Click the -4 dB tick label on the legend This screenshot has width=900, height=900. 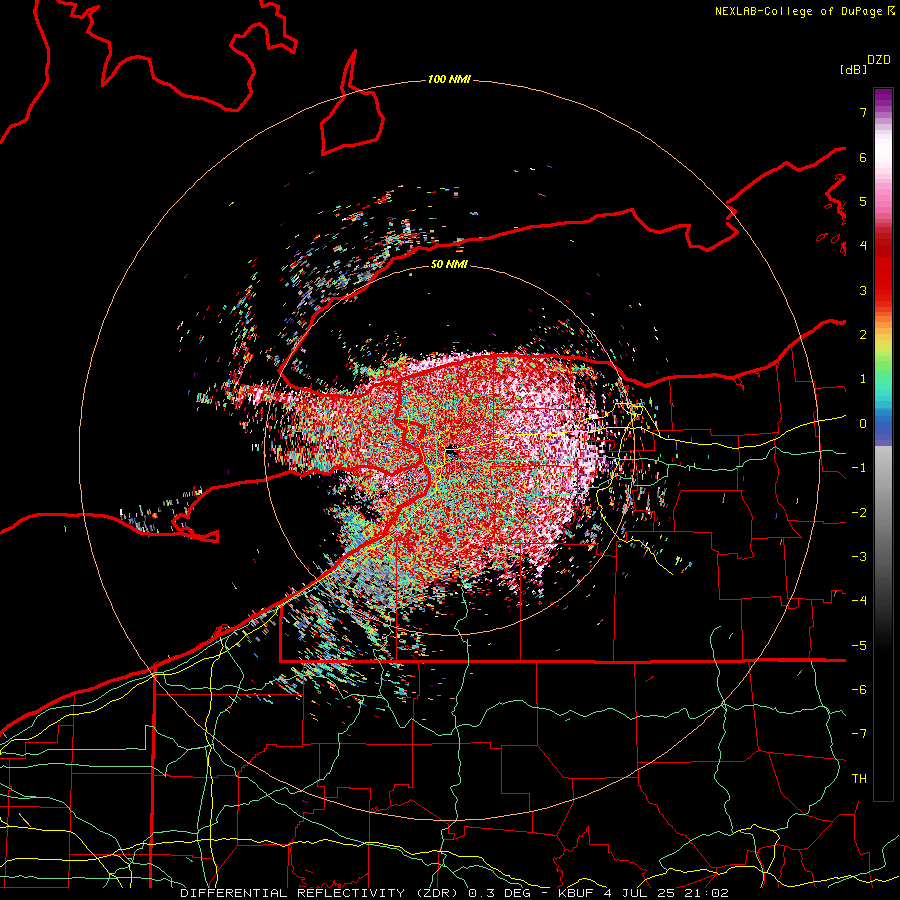click(859, 600)
